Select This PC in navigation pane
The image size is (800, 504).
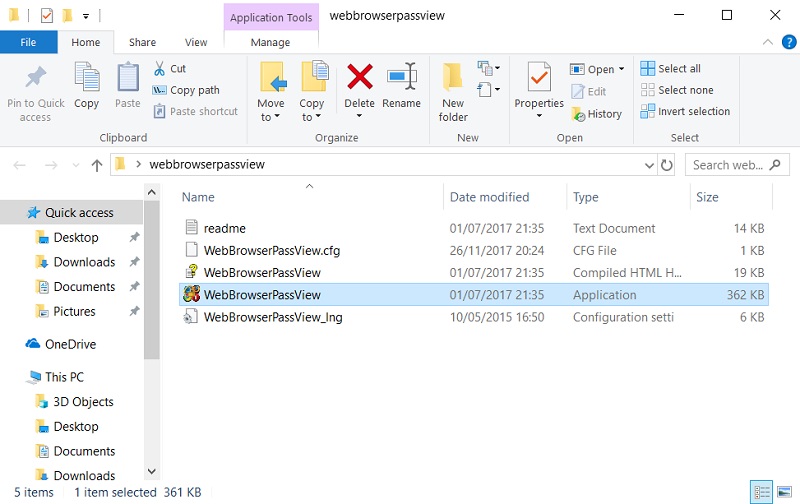(64, 377)
